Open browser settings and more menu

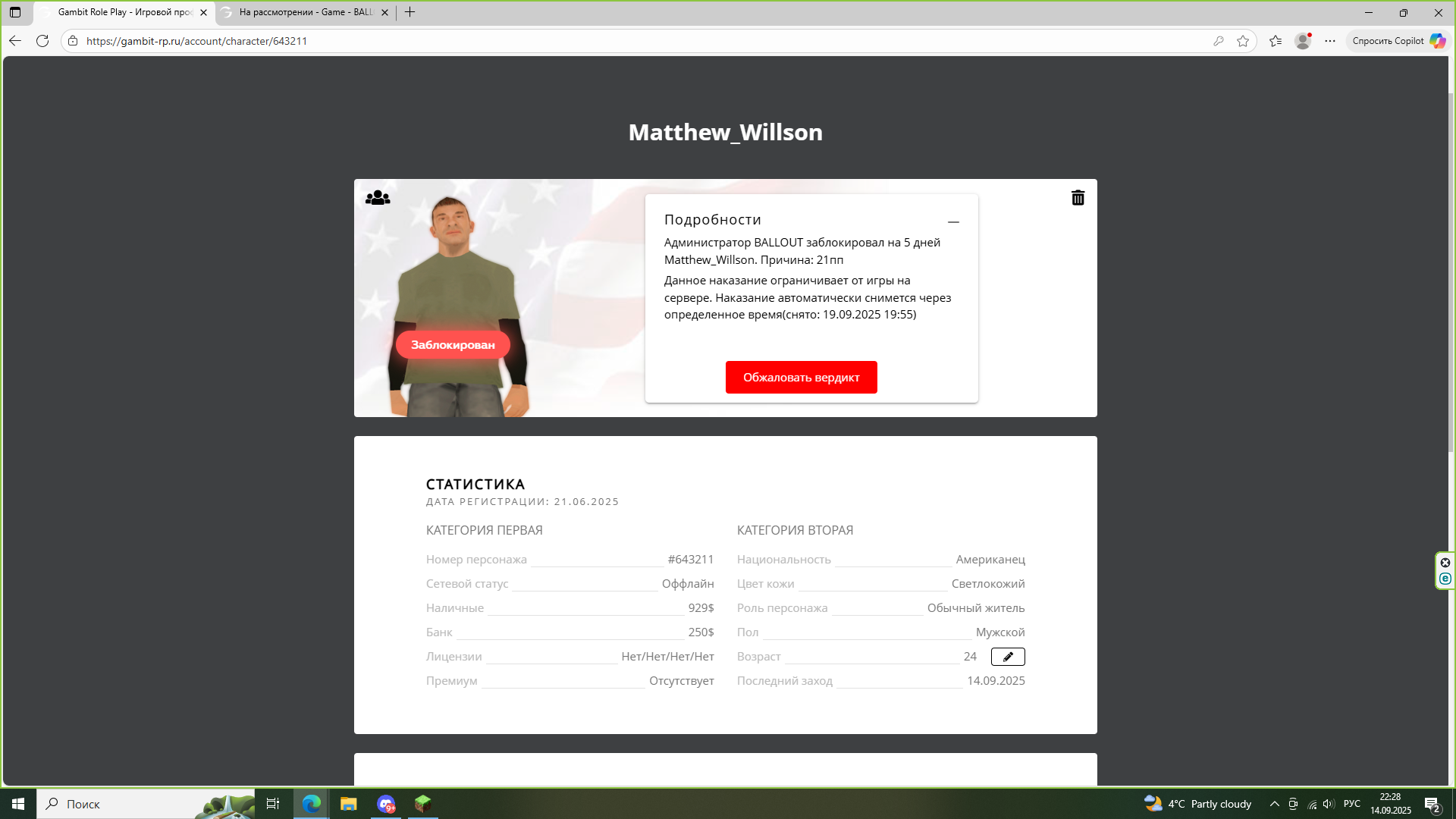(x=1330, y=41)
